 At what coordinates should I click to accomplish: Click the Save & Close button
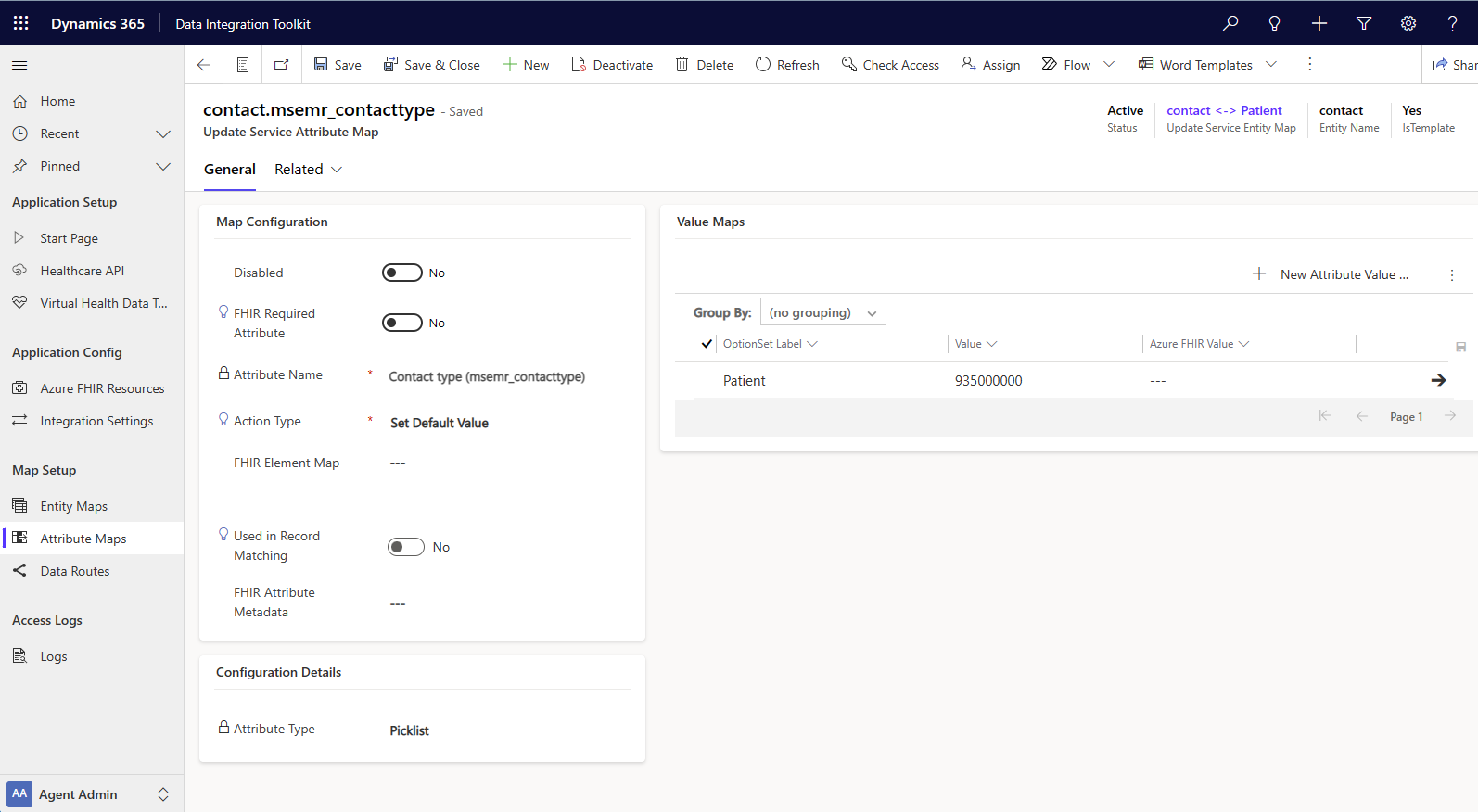(x=432, y=65)
